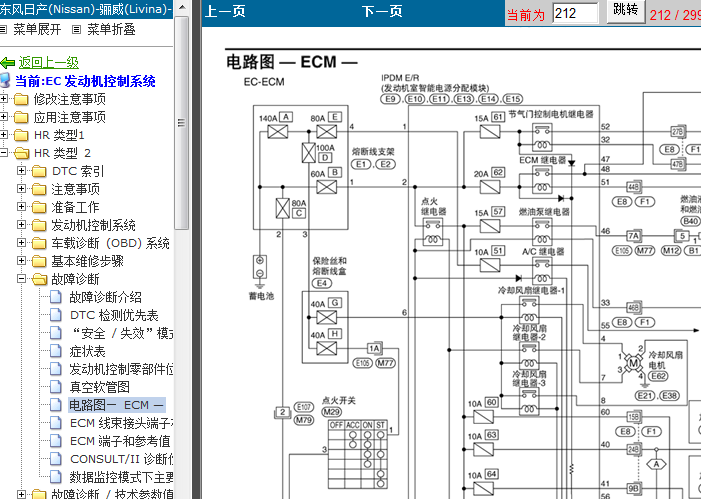Expand the 修改注意事项 folder

pyautogui.click(x=4, y=99)
